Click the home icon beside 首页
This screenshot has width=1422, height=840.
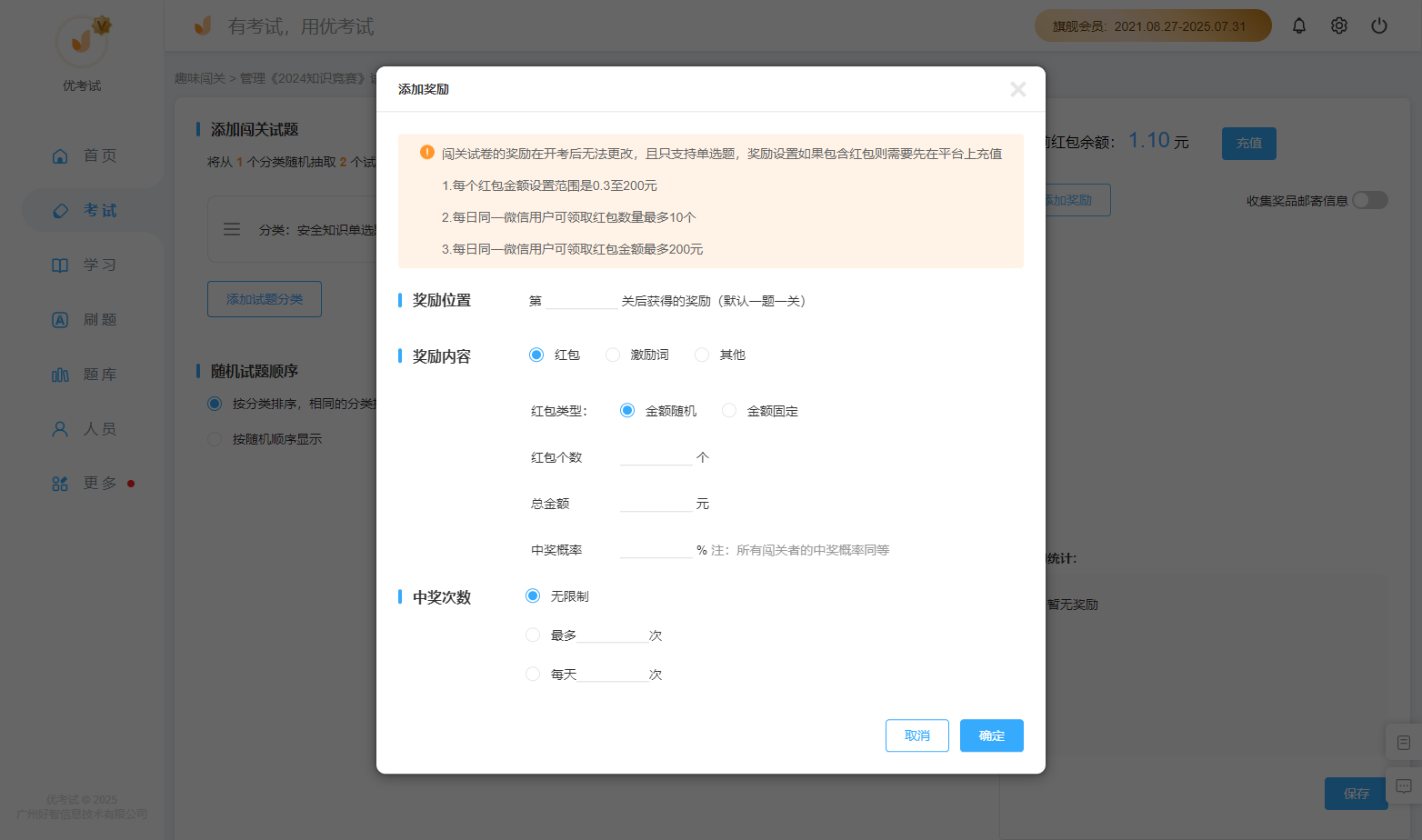tap(60, 155)
